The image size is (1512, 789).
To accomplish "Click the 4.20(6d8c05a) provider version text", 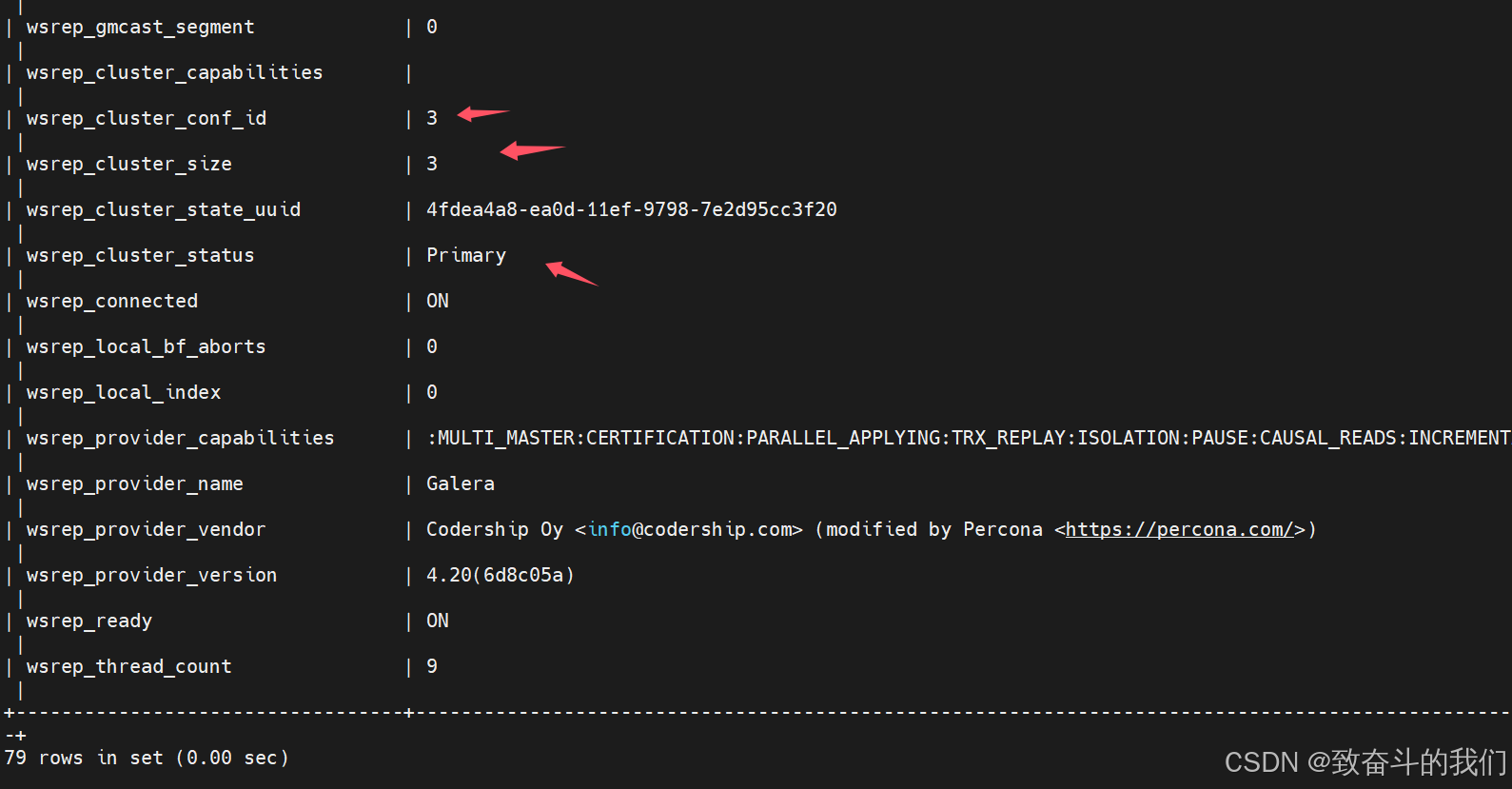I will tap(501, 575).
